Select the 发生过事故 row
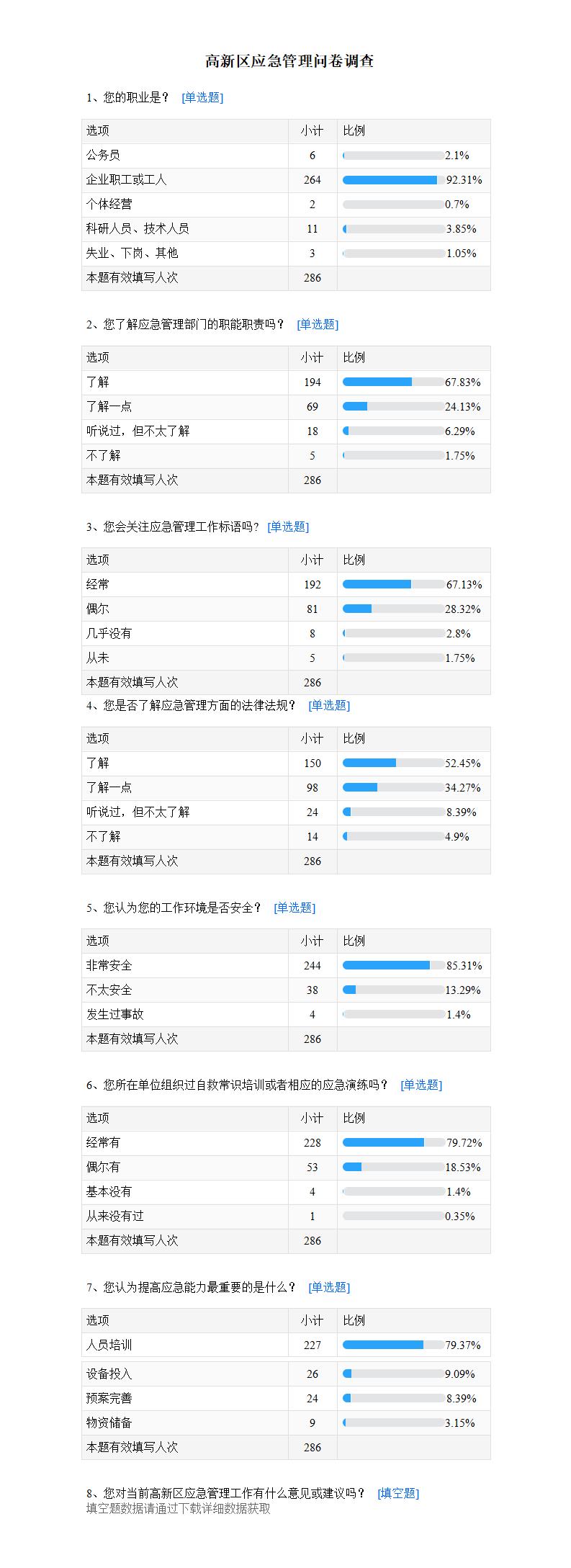This screenshot has height=1568, width=571. pyautogui.click(x=286, y=1015)
